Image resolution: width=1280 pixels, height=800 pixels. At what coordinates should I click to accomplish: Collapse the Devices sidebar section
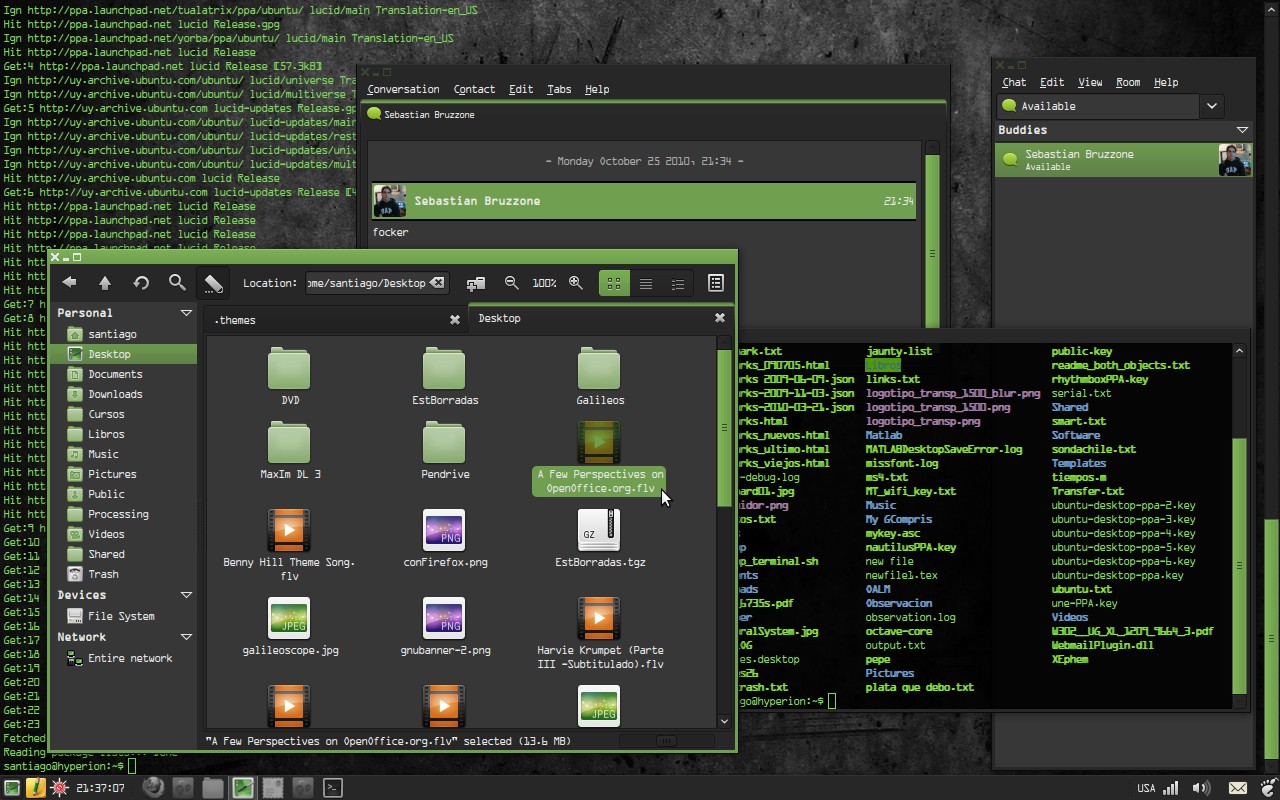coord(186,595)
